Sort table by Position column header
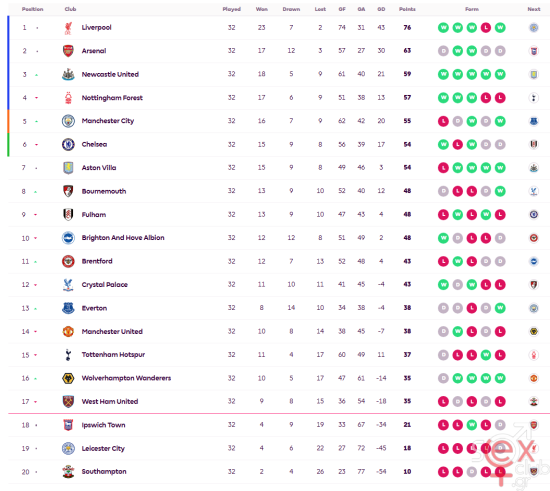 pyautogui.click(x=32, y=9)
